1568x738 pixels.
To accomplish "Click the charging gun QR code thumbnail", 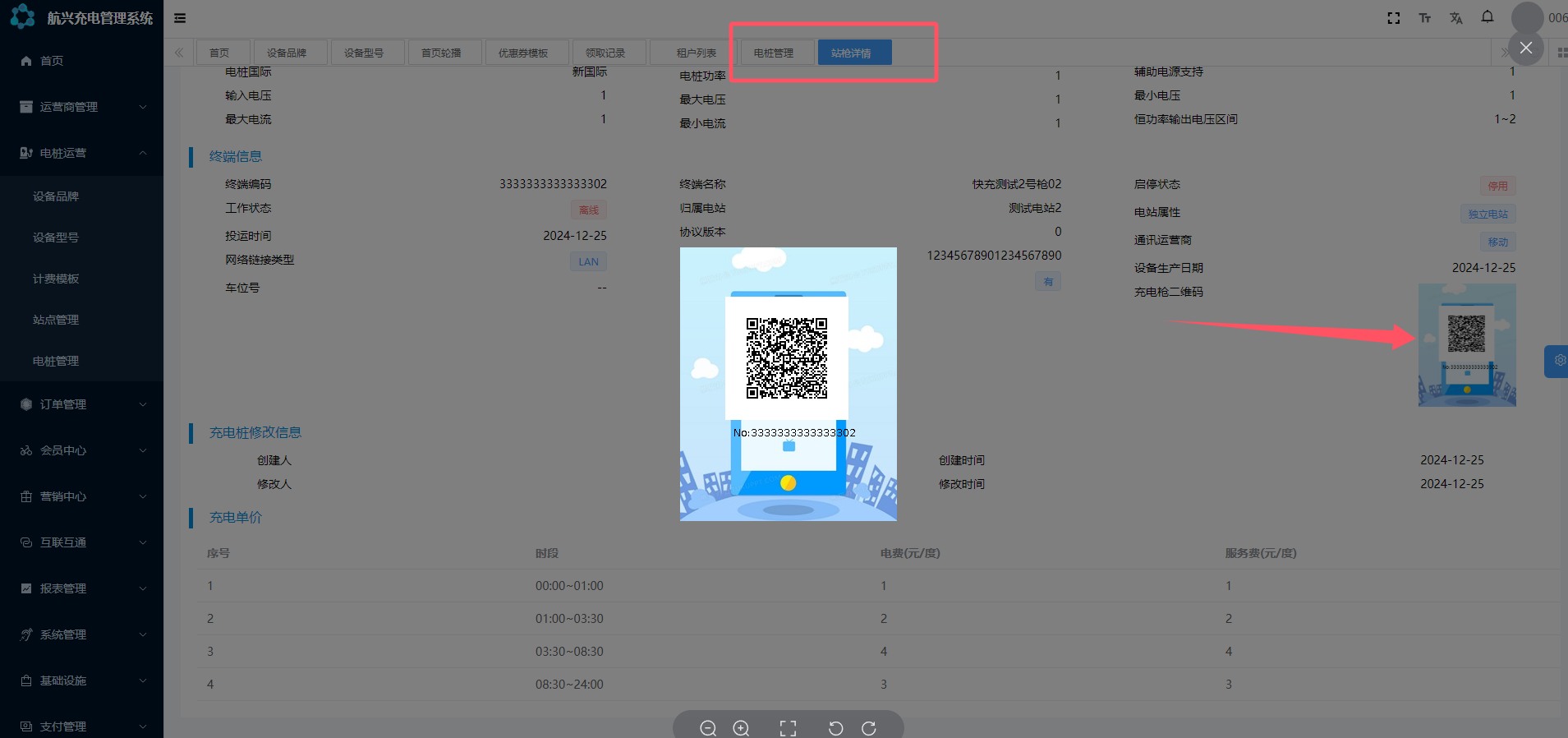I will click(1466, 345).
